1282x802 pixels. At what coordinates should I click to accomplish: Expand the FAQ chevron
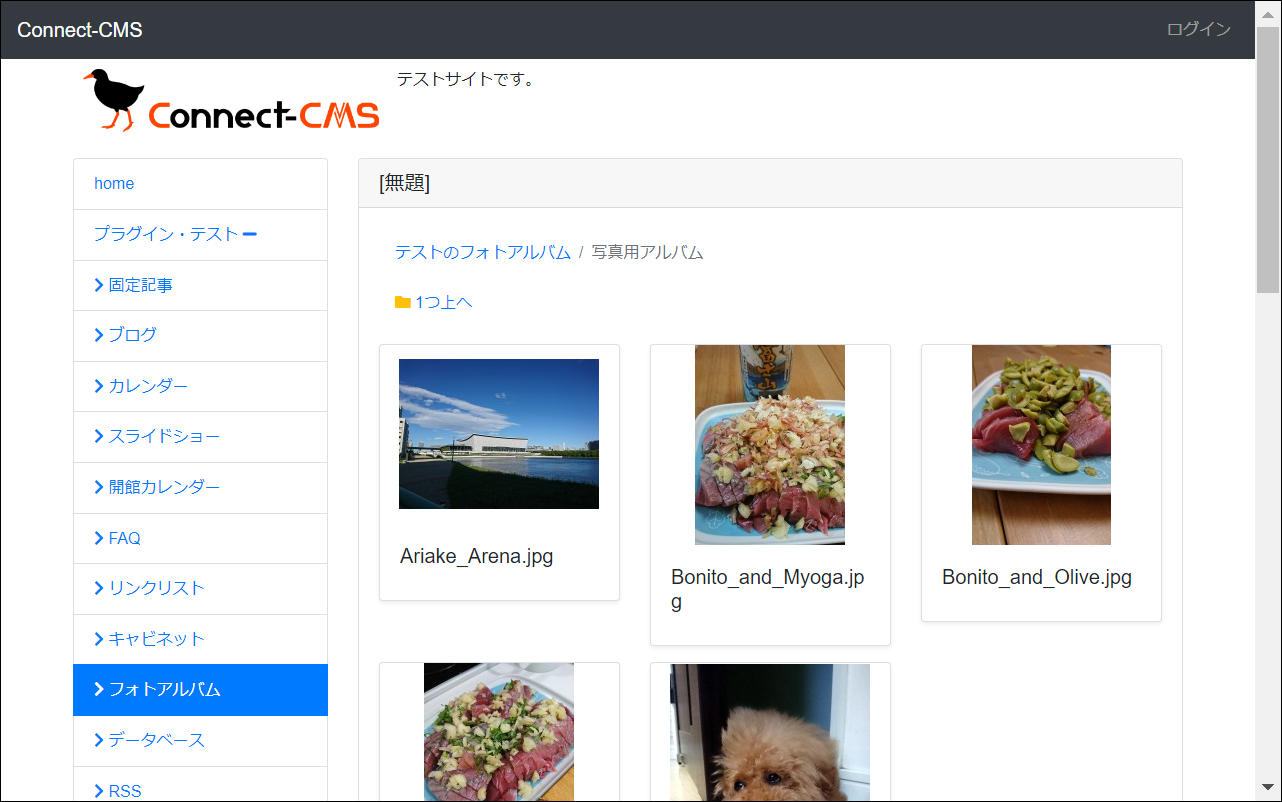(99, 538)
